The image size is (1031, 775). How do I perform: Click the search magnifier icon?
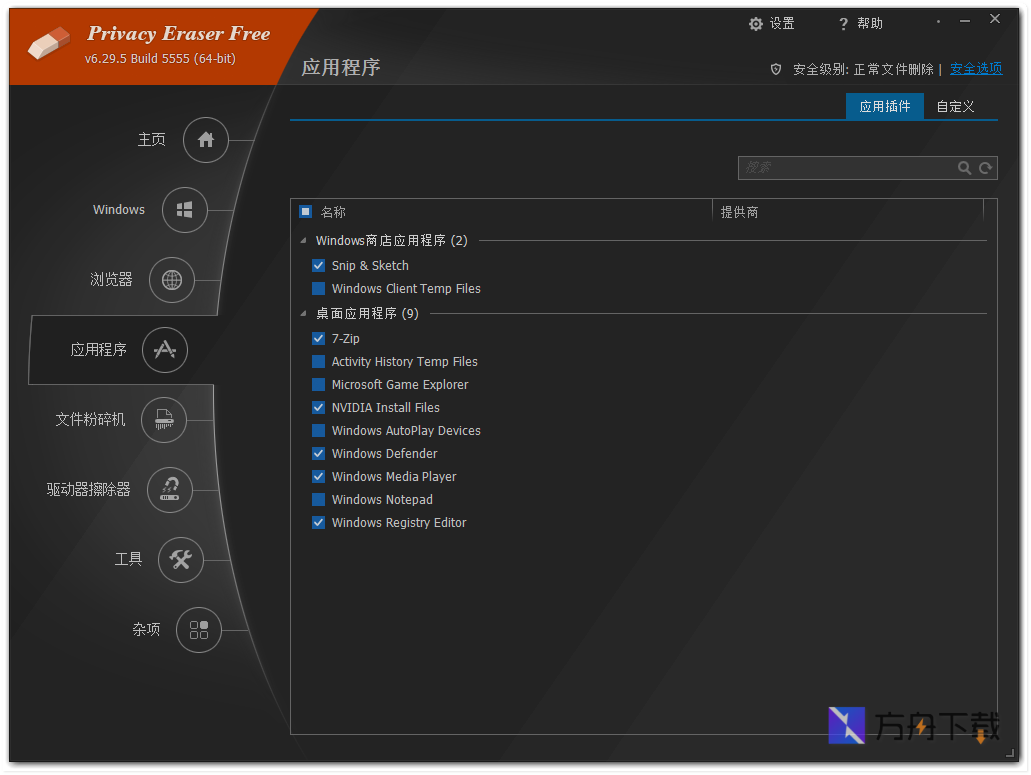(964, 168)
